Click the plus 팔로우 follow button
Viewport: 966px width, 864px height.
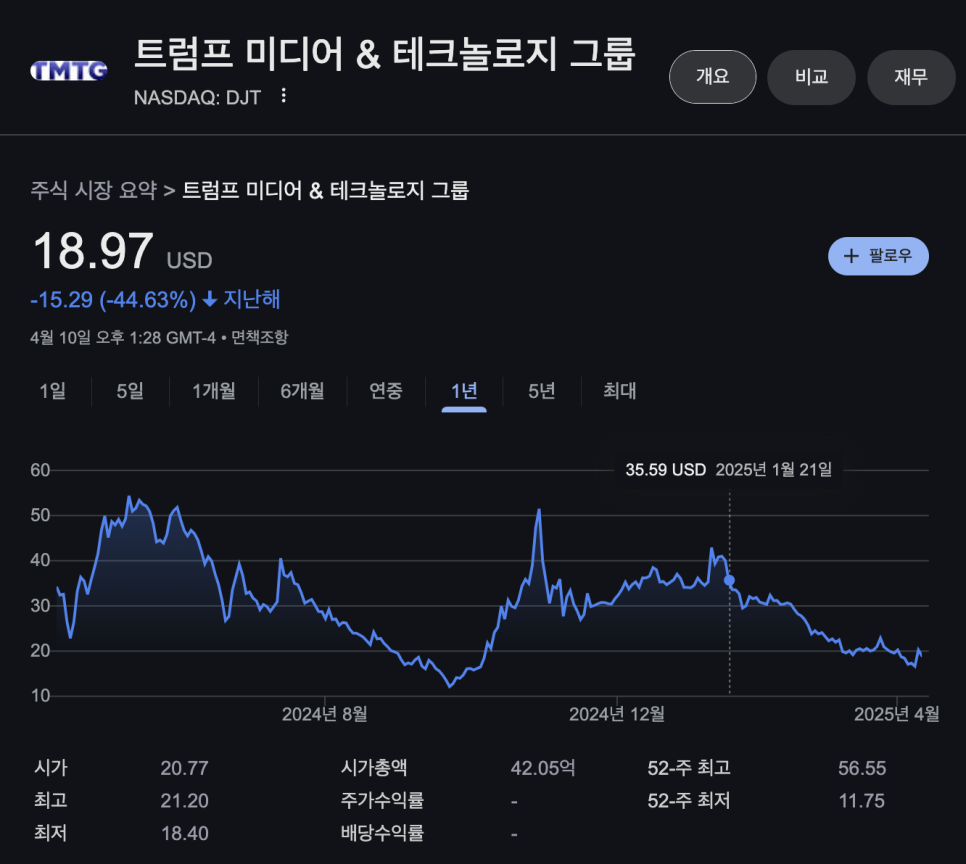(x=878, y=256)
